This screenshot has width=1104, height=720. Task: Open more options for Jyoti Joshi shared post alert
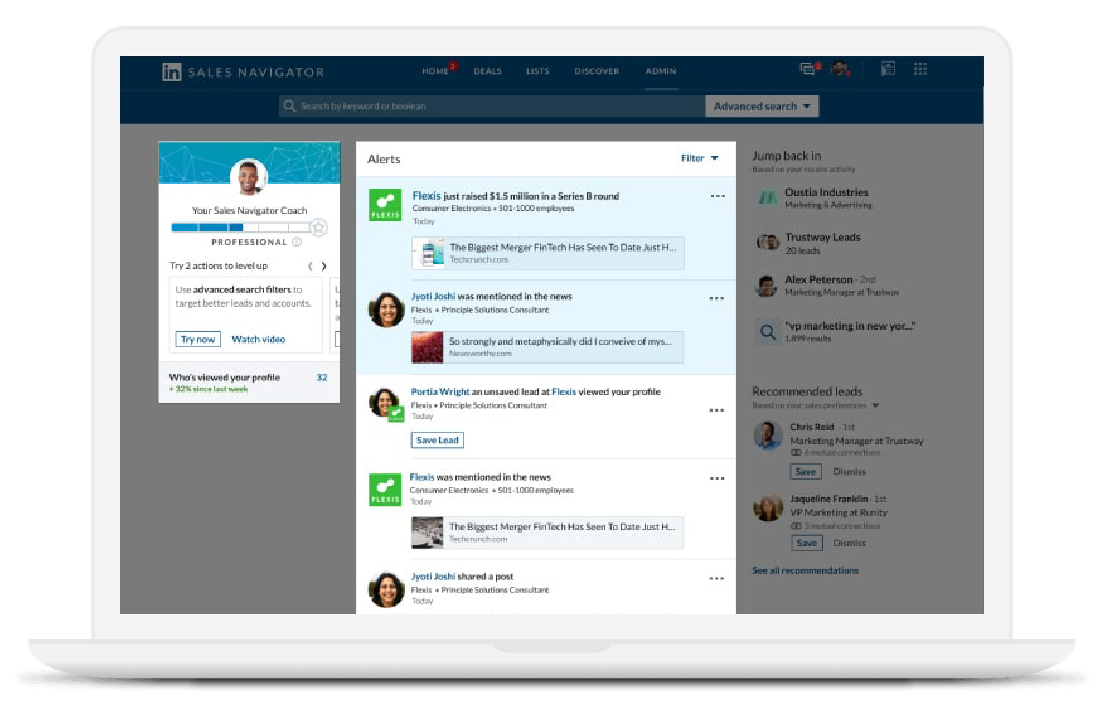tap(717, 579)
